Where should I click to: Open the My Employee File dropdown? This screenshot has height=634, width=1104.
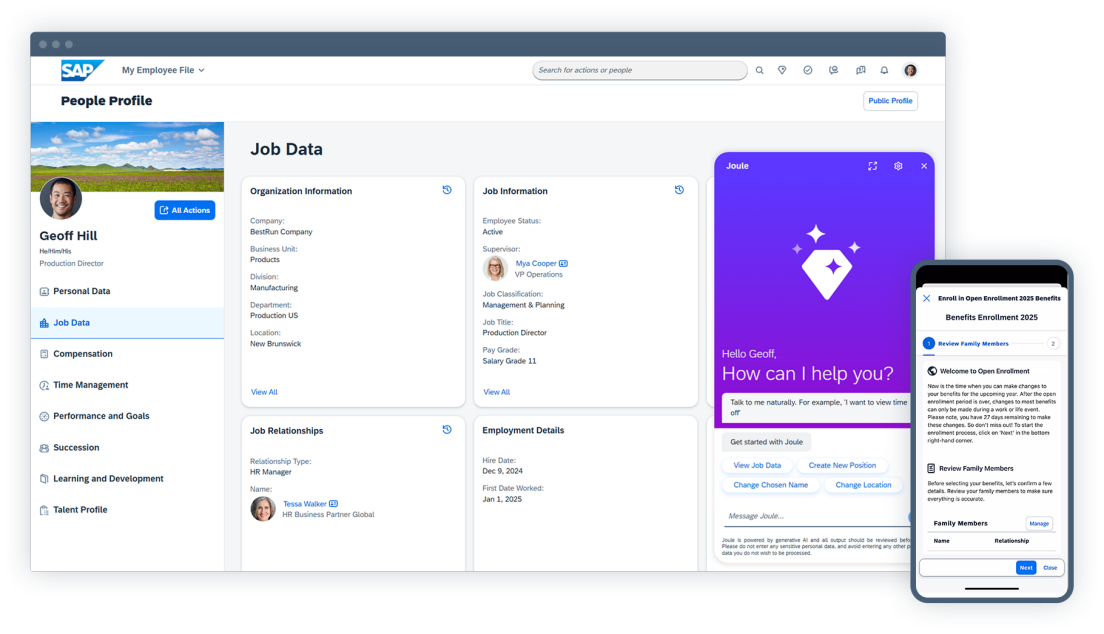point(163,70)
